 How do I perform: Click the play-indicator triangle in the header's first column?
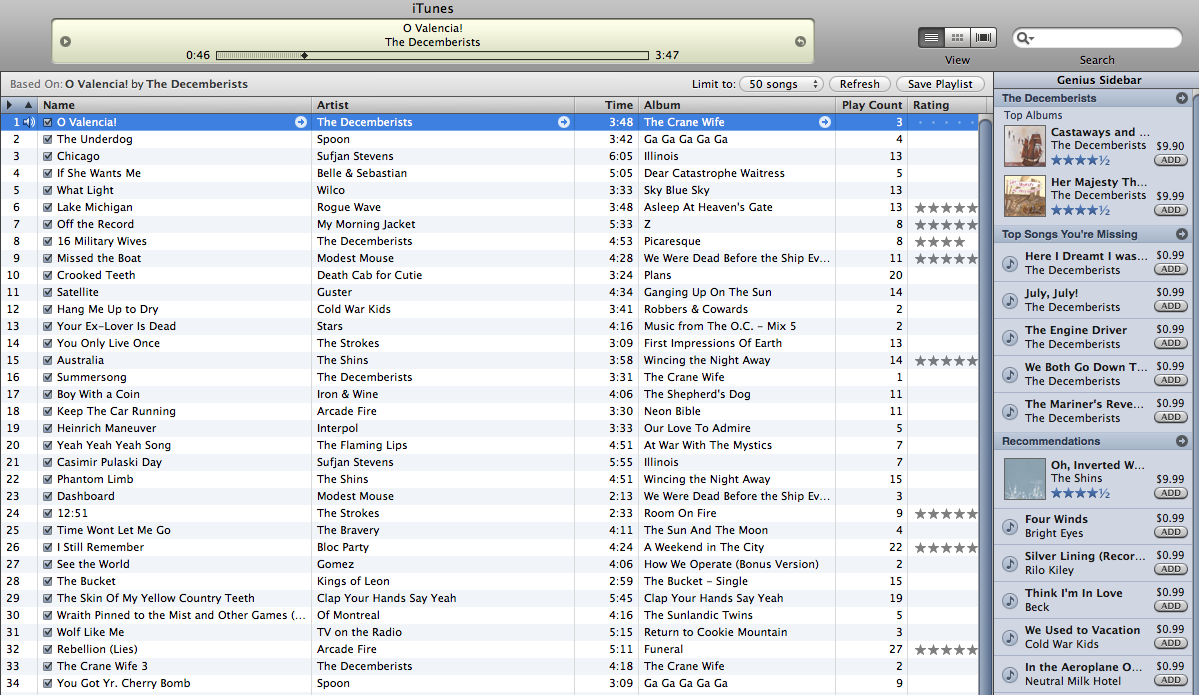tap(9, 105)
